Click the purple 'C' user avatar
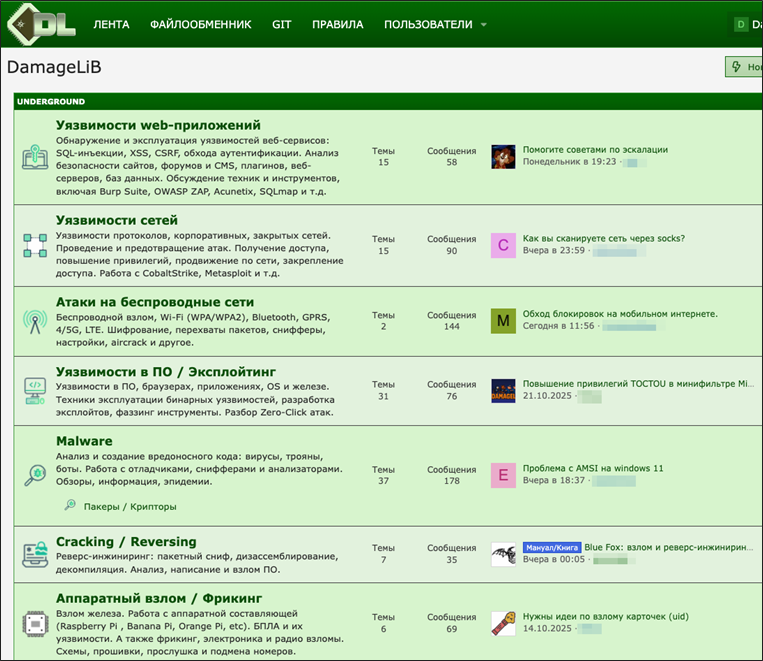763x661 pixels. click(503, 245)
